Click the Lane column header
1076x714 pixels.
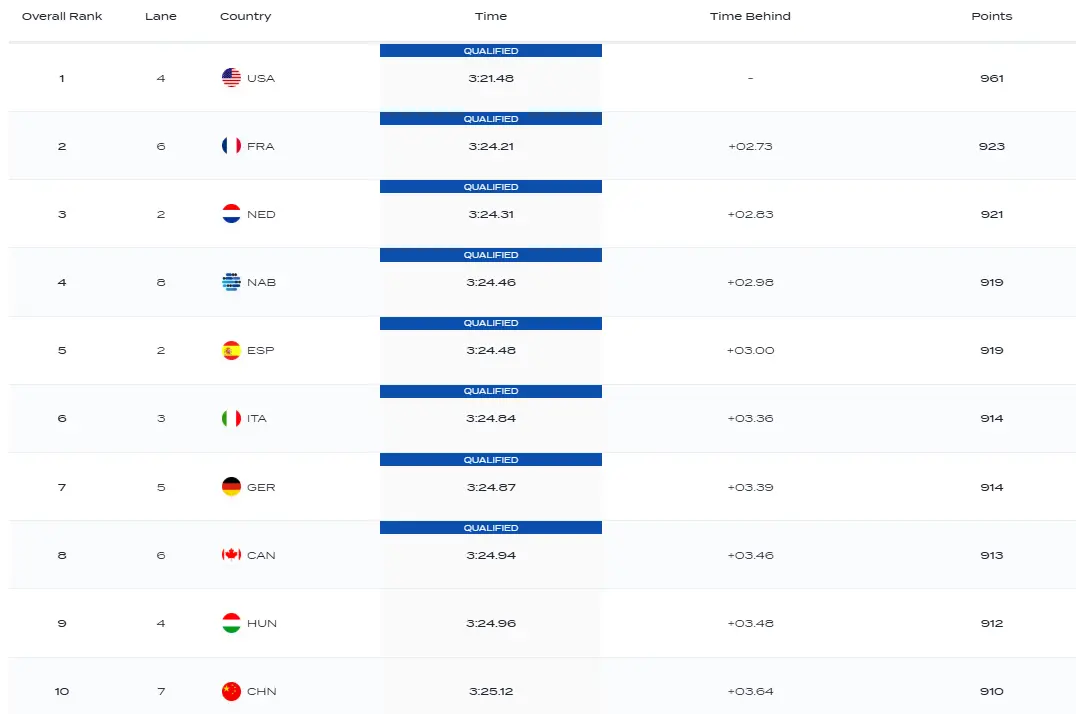coord(161,16)
